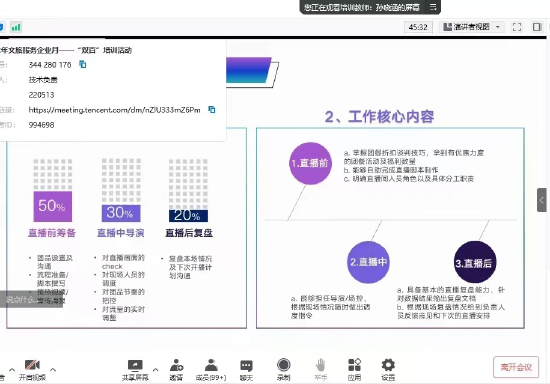Open the 邀请 invite dialog
550x384 pixels.
176,370
